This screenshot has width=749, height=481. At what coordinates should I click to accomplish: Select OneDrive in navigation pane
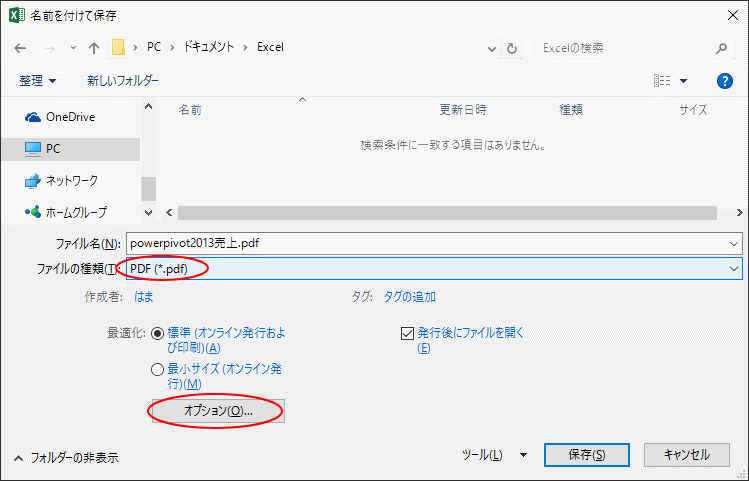(x=71, y=117)
